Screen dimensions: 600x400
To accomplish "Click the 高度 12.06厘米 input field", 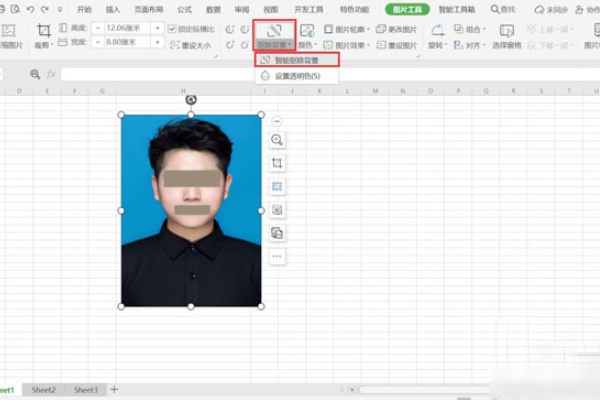I will [127, 28].
